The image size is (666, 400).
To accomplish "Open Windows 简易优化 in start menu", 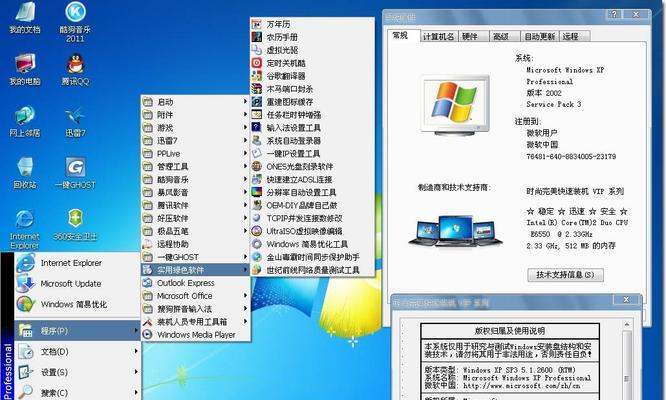I will point(77,304).
